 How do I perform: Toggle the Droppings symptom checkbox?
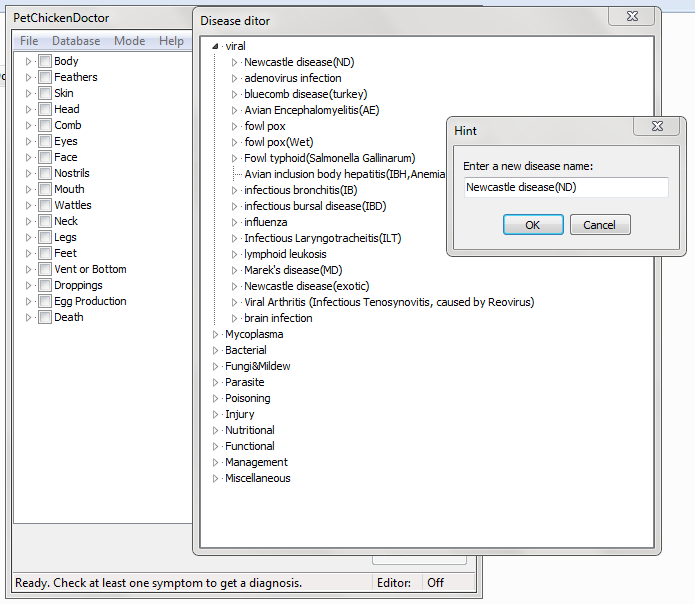tap(45, 285)
